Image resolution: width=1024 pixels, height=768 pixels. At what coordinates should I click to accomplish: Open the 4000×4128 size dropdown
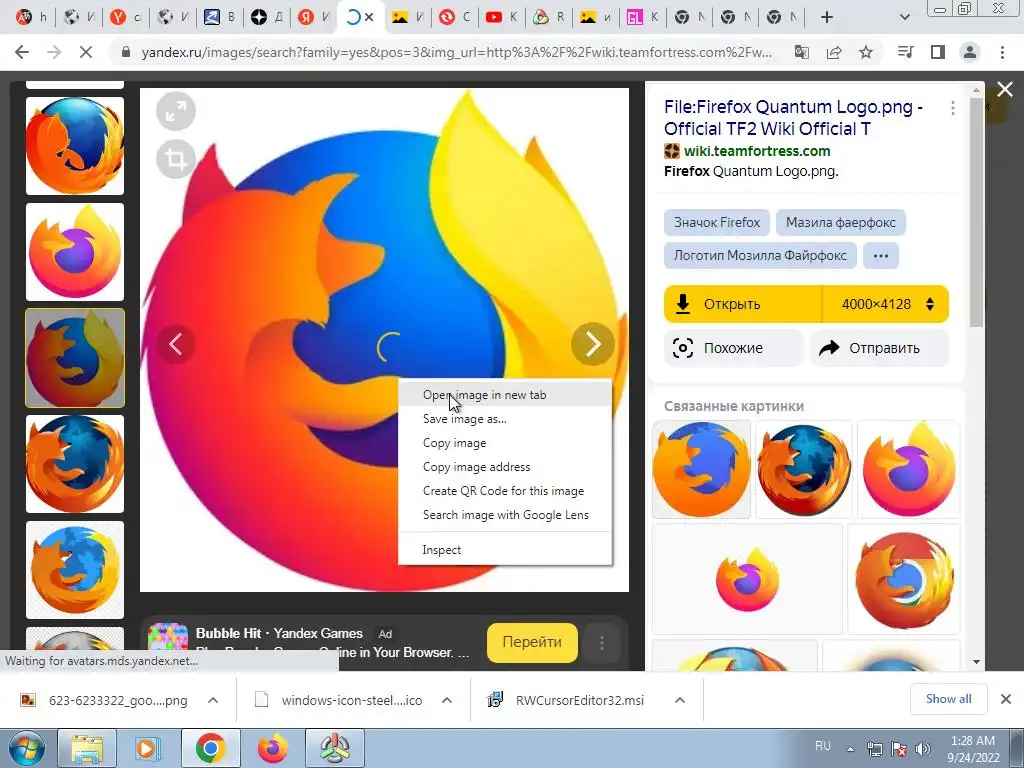pos(886,304)
